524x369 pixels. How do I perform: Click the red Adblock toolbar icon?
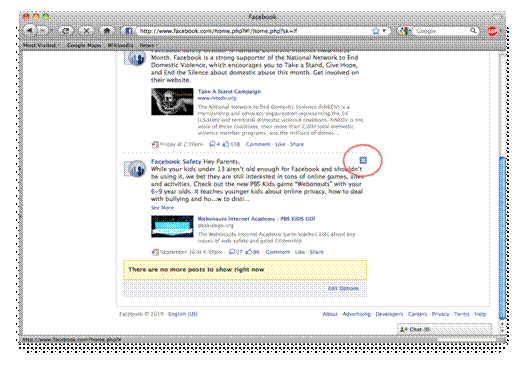tap(492, 31)
